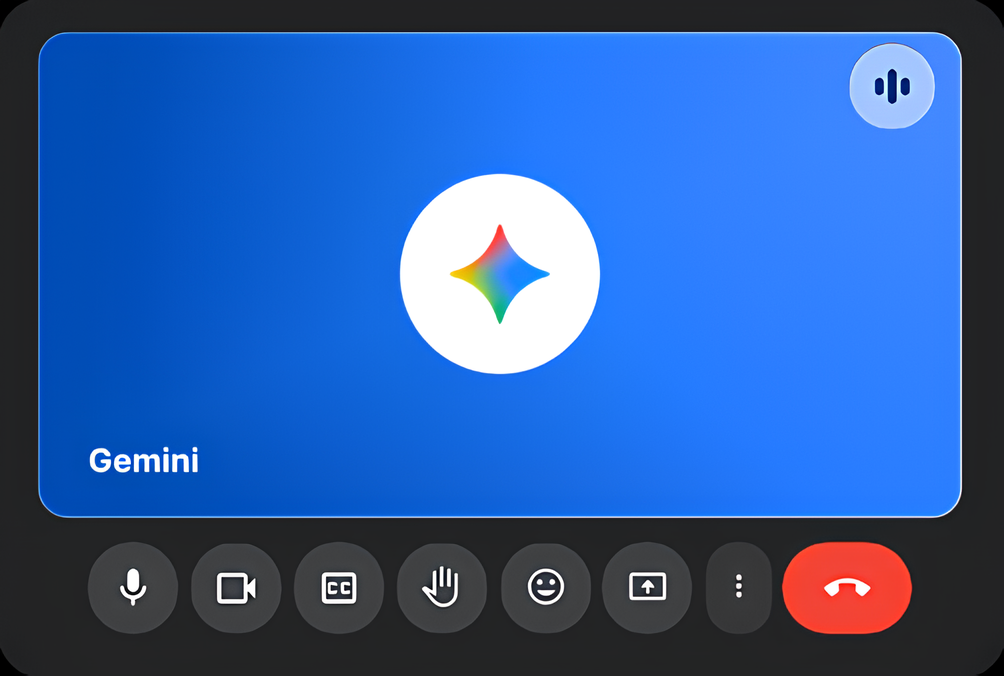1004x676 pixels.
Task: End the call with the red hang-up button
Action: coord(846,589)
